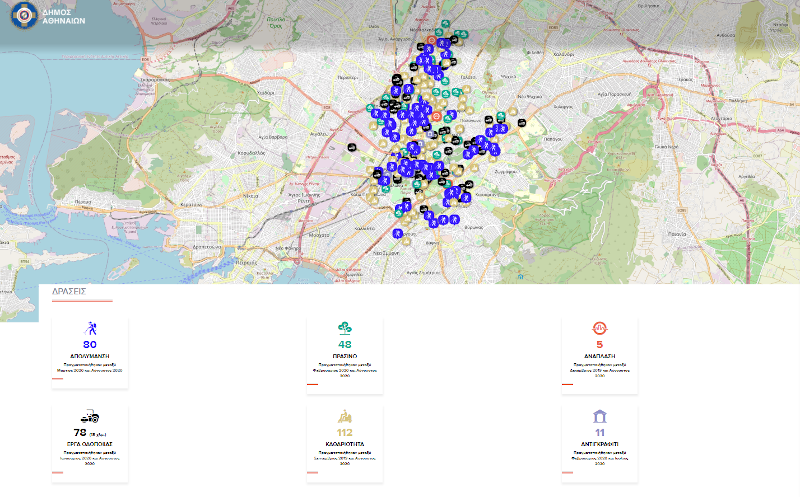Click the beige ΚΑΘΑΡΙΟΤΗΤΑ cleaning icon
This screenshot has width=800, height=497.
pyautogui.click(x=345, y=416)
